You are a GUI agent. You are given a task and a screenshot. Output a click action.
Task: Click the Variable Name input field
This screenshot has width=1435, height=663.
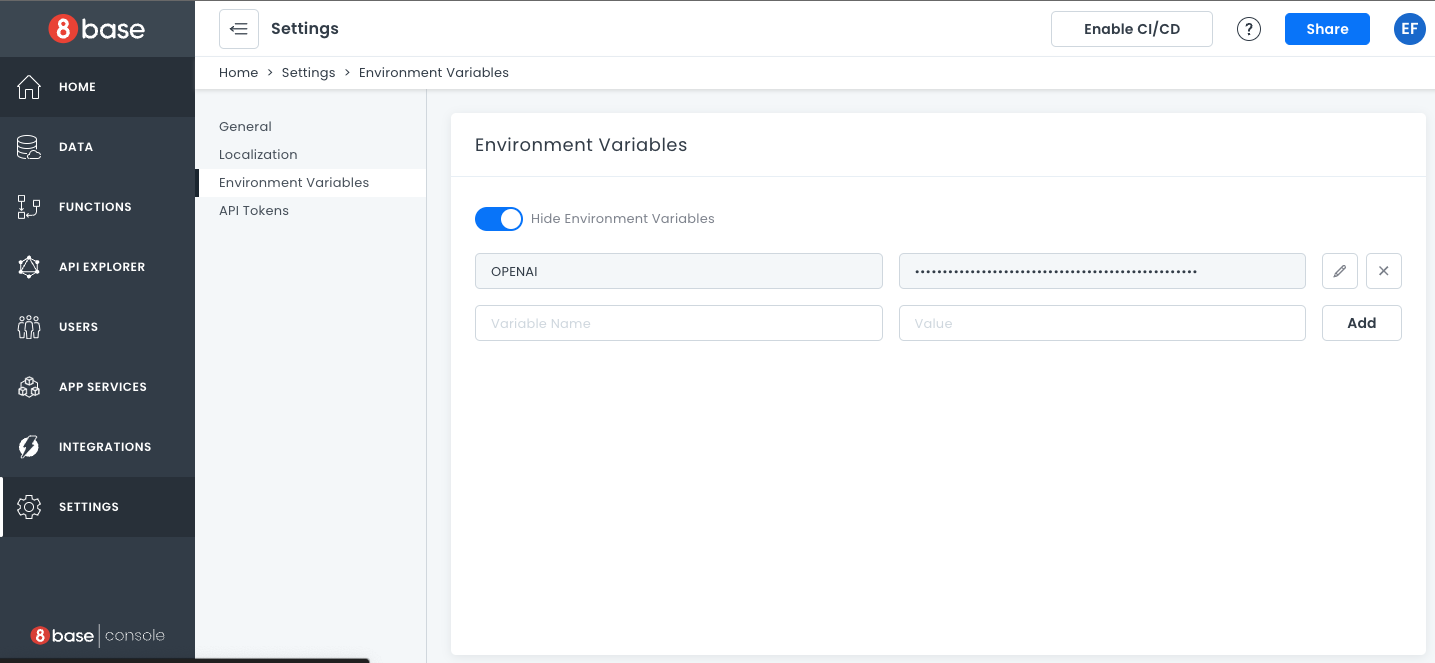click(678, 323)
